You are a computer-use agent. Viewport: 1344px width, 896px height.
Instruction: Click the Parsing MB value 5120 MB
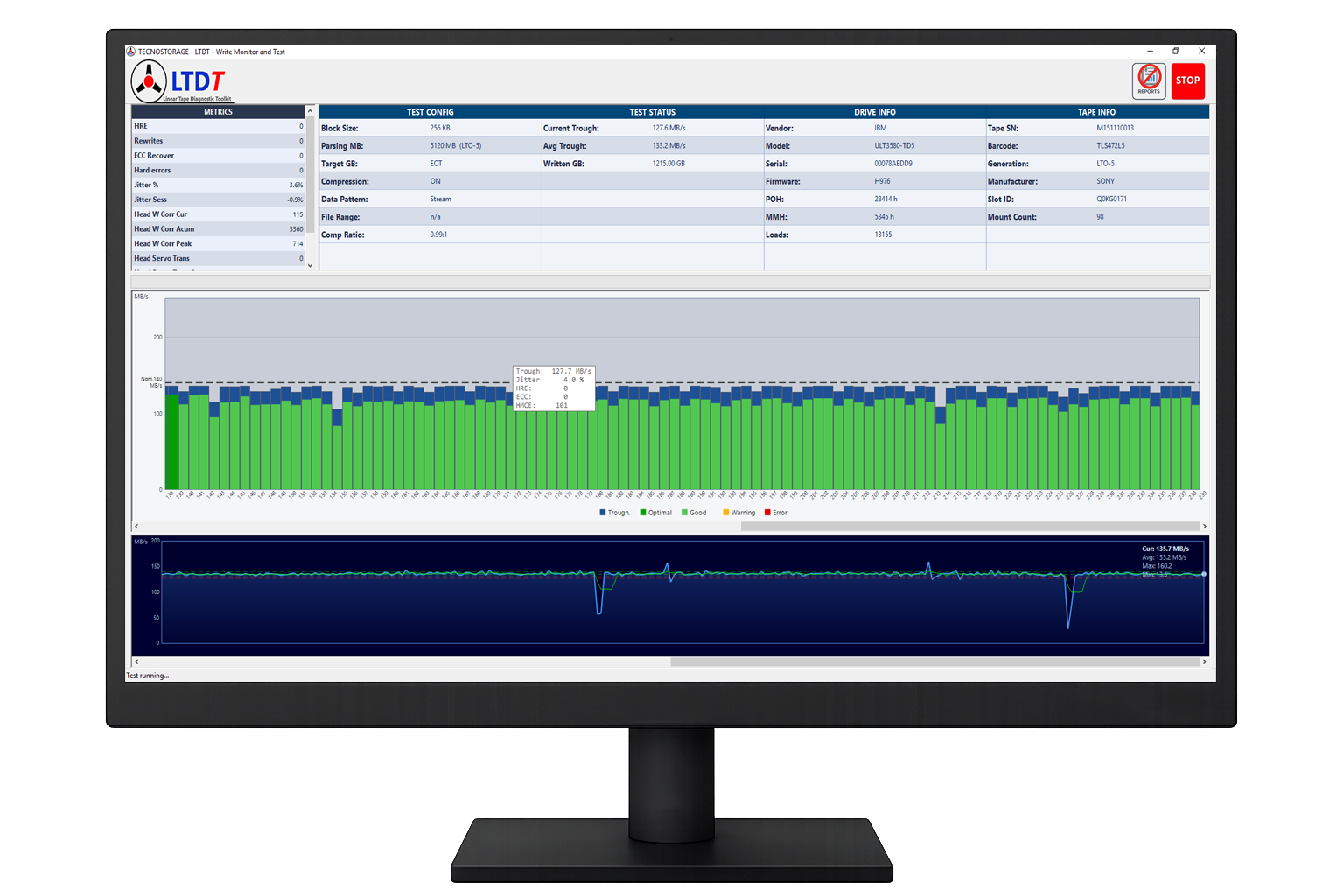point(456,146)
